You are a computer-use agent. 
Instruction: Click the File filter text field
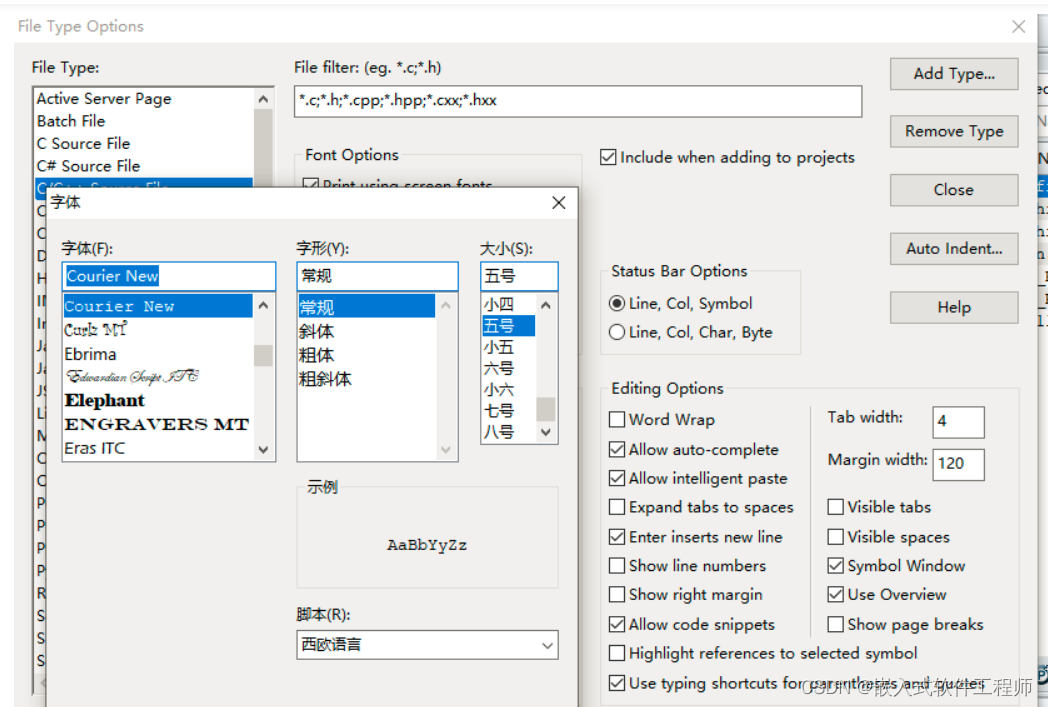(578, 101)
